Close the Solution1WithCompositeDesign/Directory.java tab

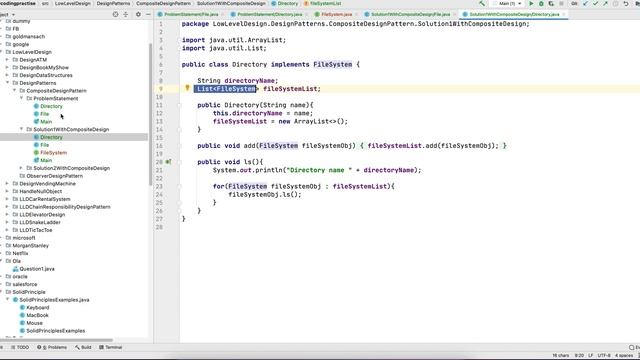click(564, 14)
